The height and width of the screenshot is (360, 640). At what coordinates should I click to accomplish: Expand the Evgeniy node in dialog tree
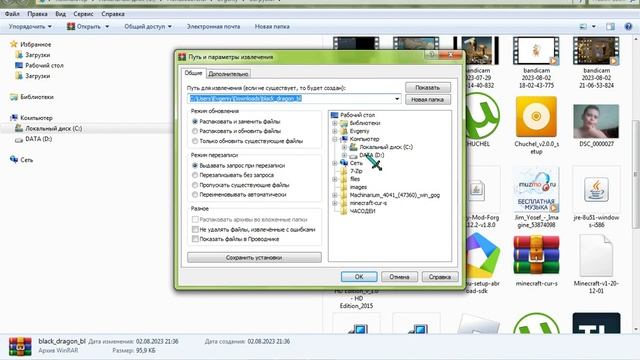pyautogui.click(x=335, y=131)
